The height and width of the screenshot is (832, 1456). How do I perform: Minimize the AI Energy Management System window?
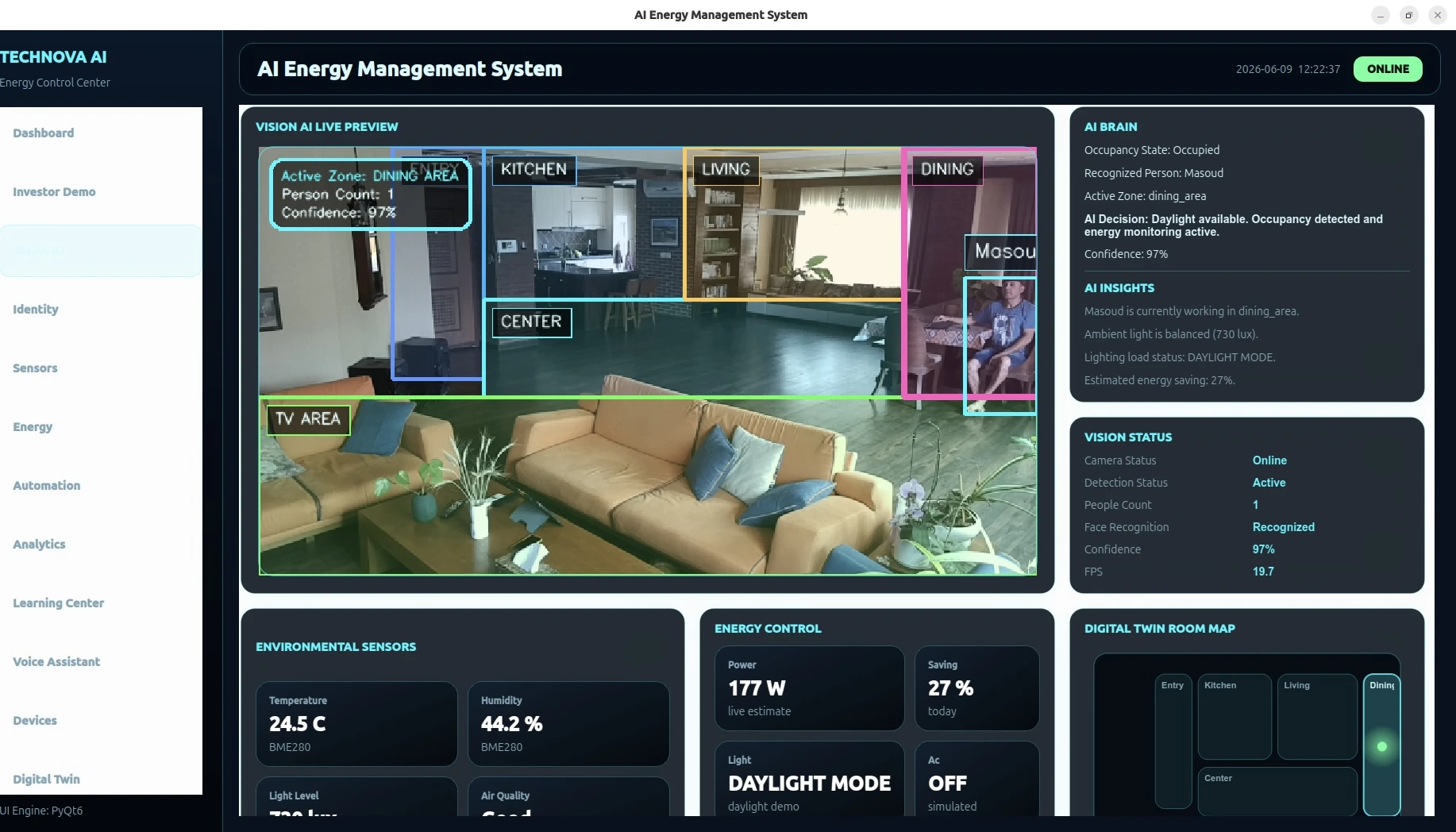click(1381, 15)
